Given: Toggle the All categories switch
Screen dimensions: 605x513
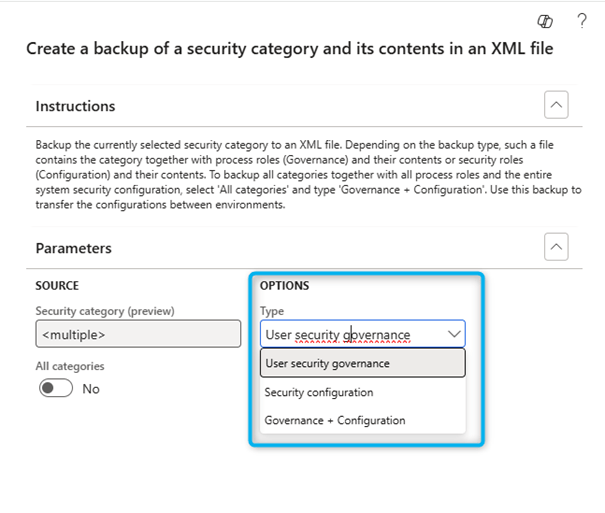Looking at the screenshot, I should (56, 389).
